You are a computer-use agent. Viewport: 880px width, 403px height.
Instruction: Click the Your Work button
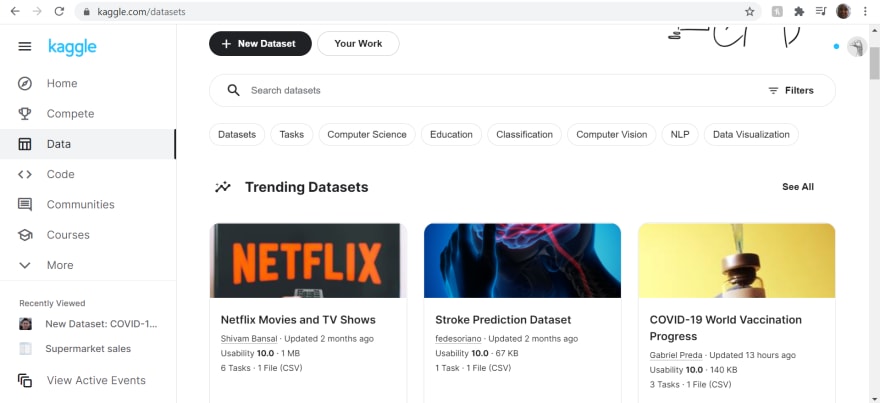(358, 44)
